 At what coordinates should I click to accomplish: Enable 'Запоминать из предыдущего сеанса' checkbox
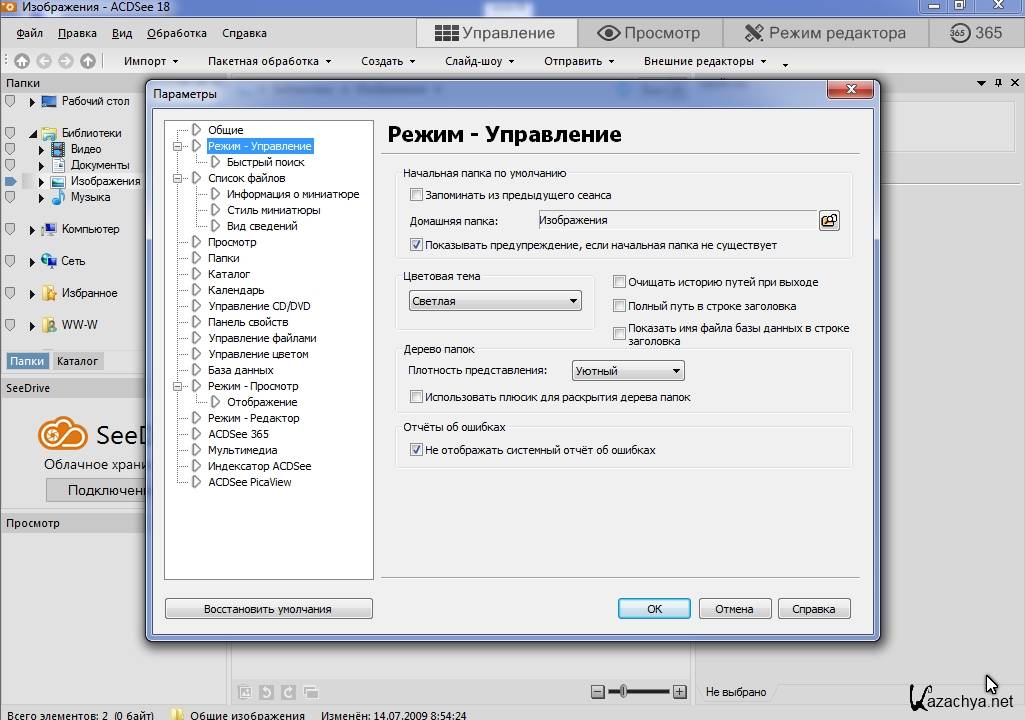coord(417,195)
